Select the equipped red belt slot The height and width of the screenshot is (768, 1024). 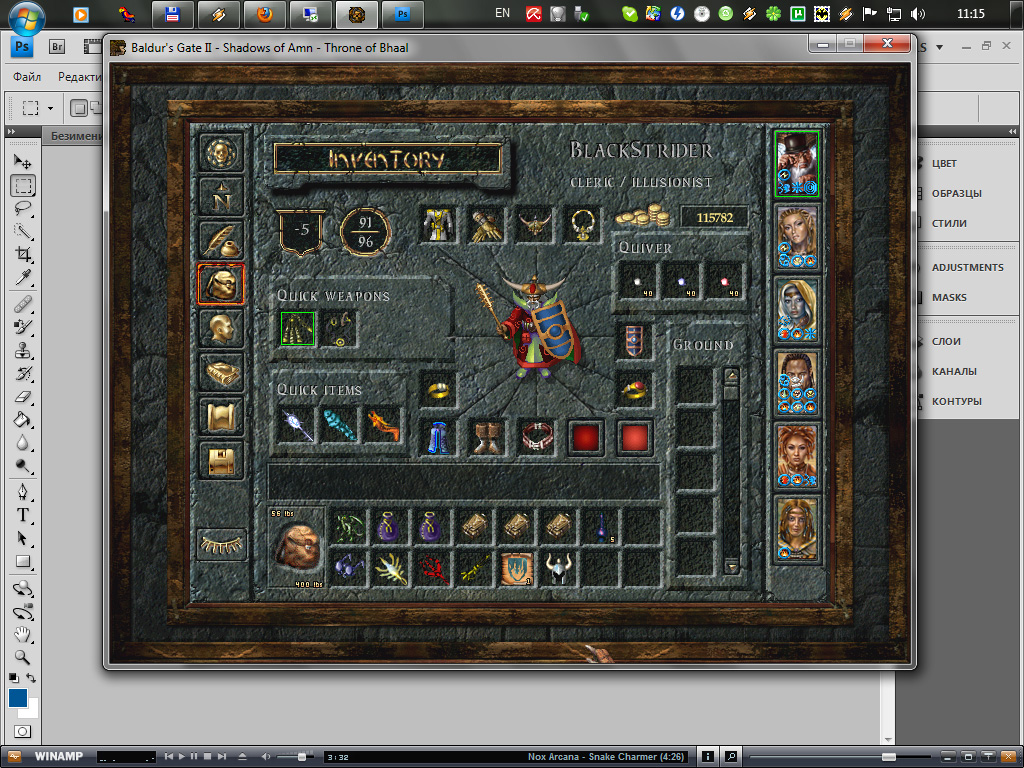536,438
